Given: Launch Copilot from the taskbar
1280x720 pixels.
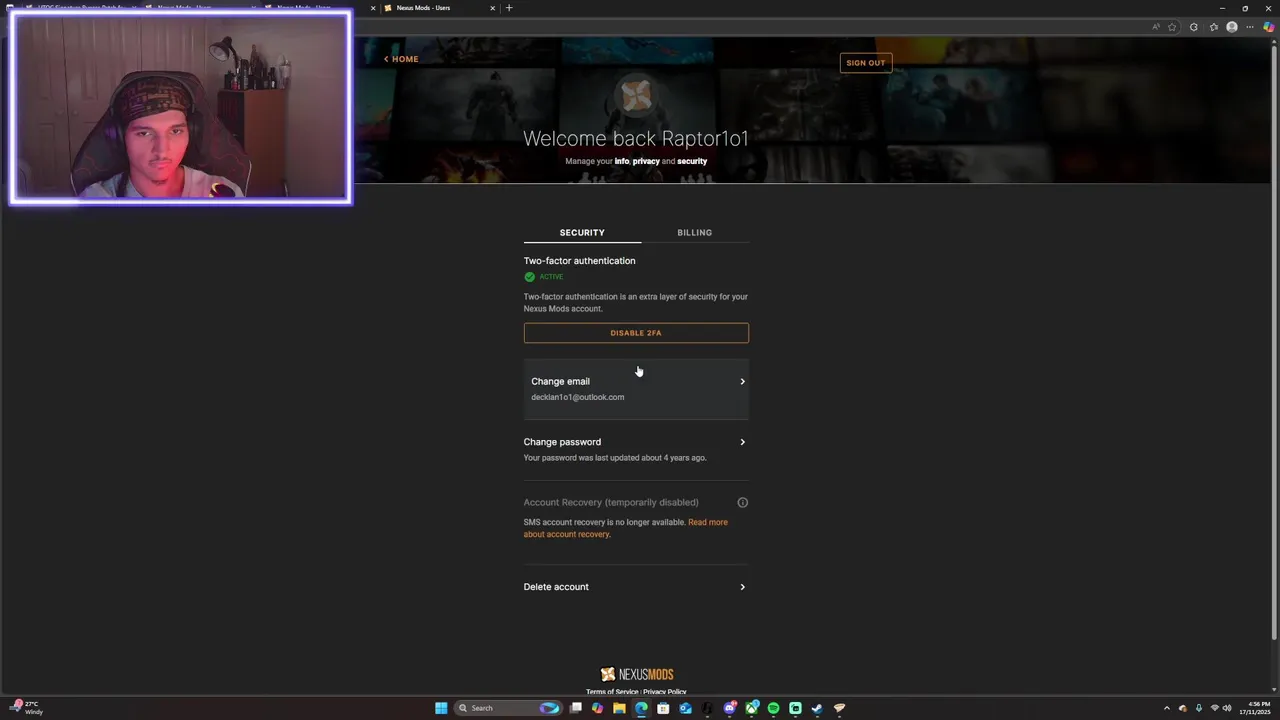Looking at the screenshot, I should (597, 708).
